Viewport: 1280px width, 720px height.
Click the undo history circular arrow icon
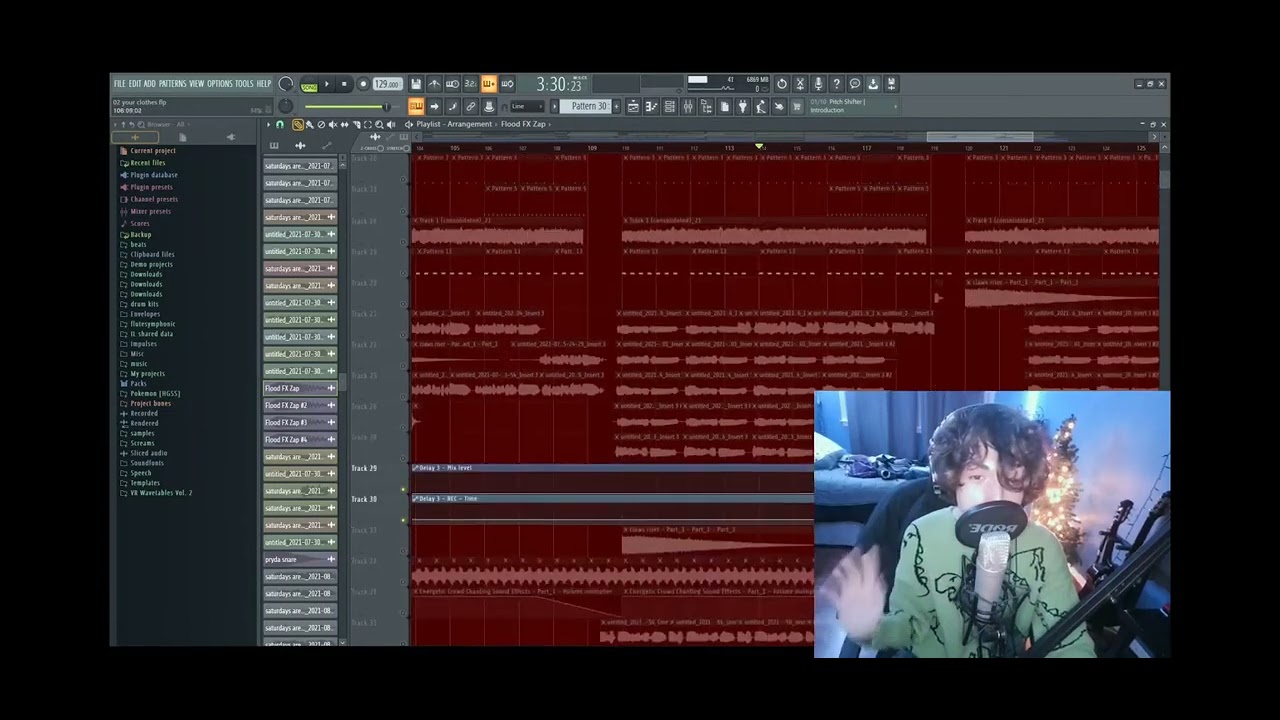(782, 84)
